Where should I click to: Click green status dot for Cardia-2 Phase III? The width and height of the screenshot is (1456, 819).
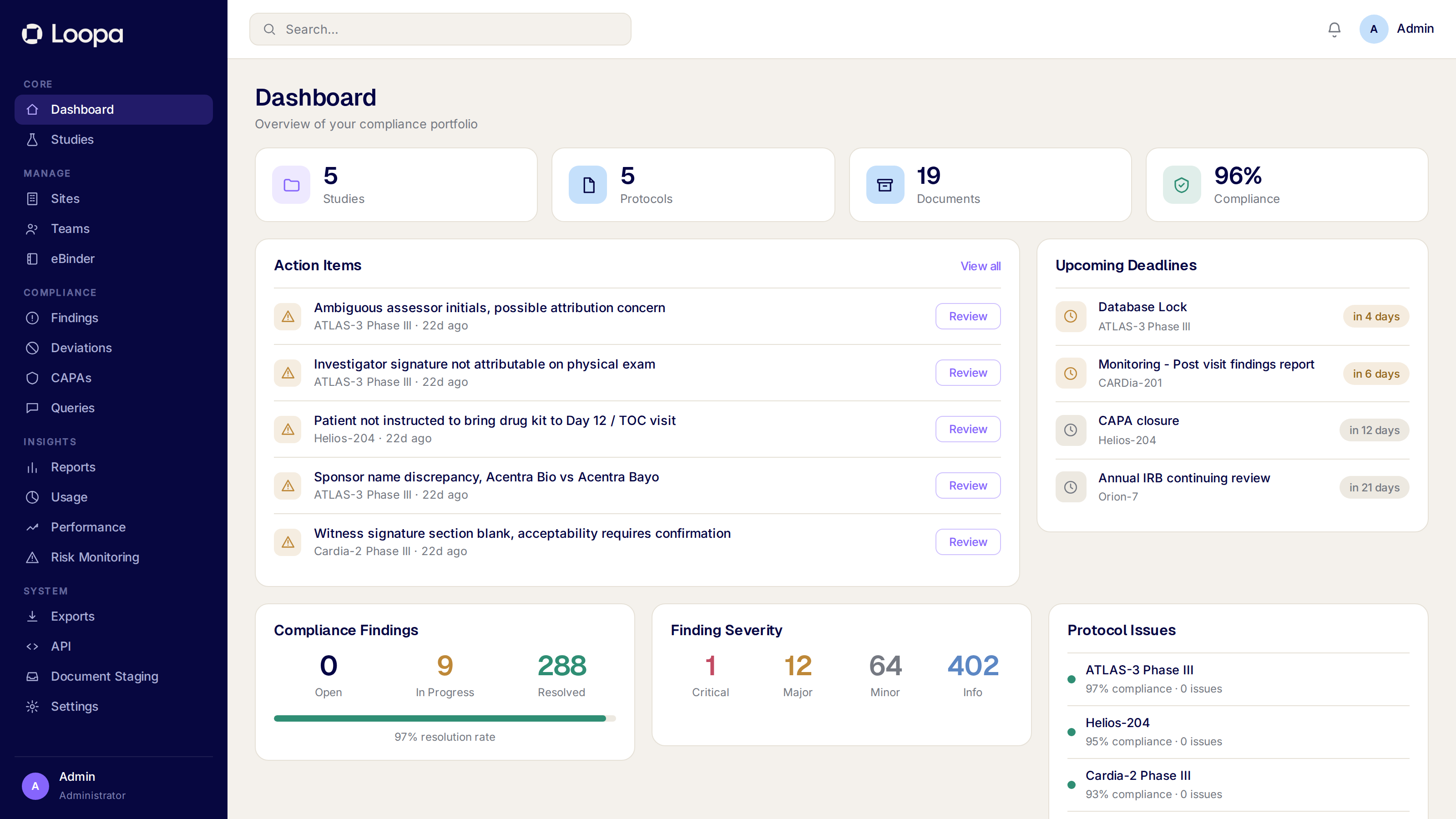pos(1071,785)
